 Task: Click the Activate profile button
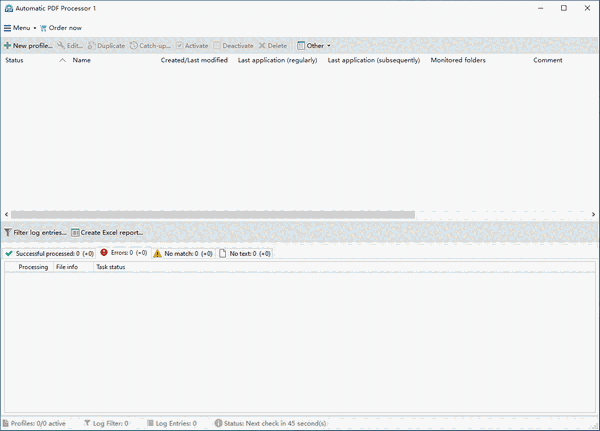[192, 46]
